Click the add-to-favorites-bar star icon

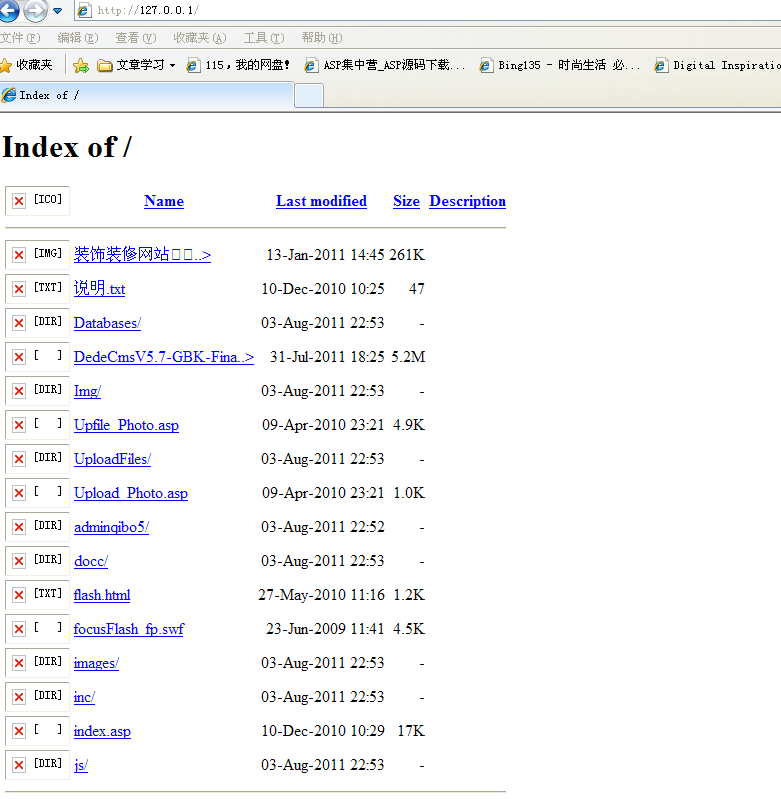pos(80,65)
